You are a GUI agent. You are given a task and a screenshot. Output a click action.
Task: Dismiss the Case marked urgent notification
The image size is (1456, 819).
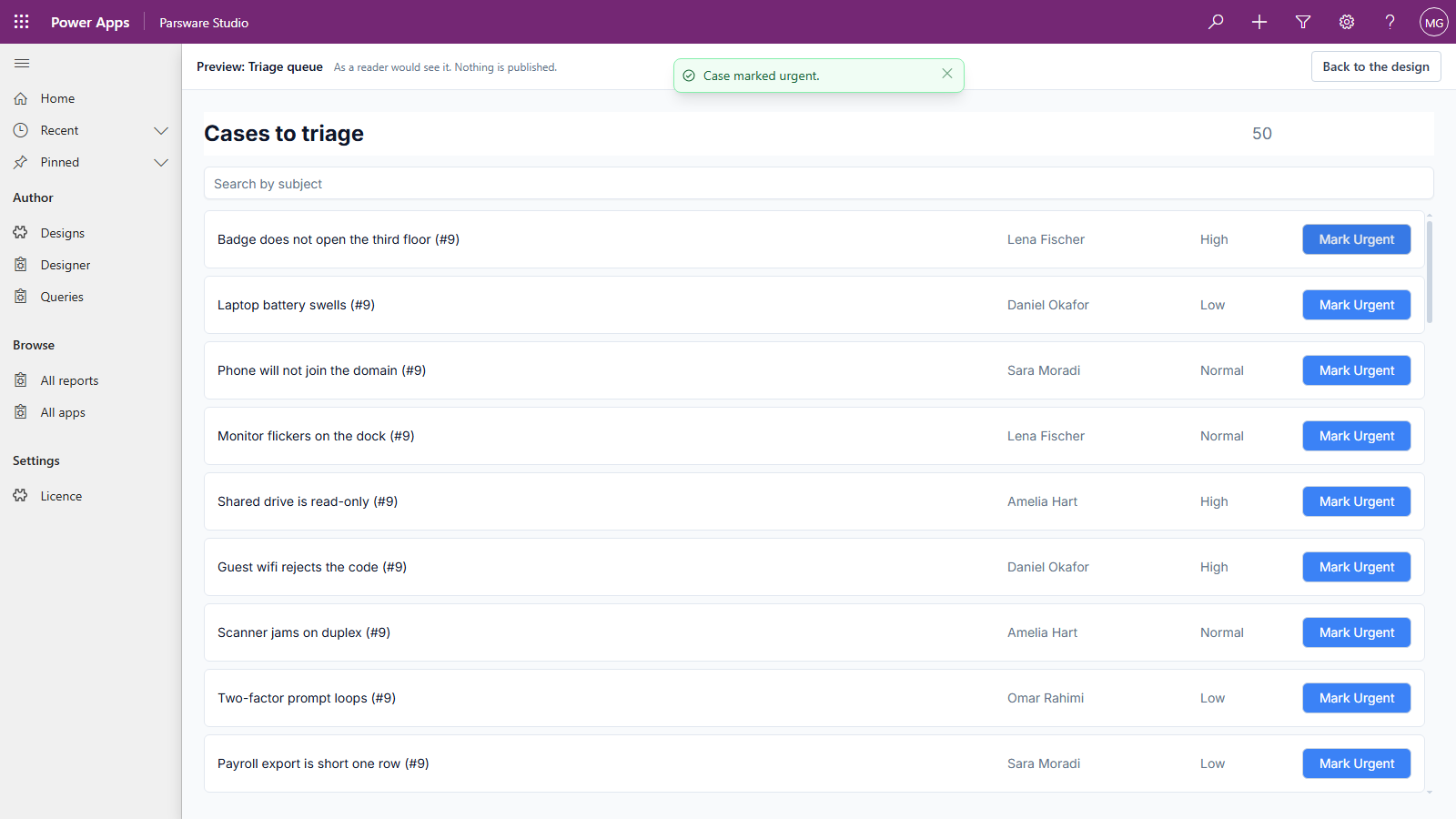pos(947,74)
